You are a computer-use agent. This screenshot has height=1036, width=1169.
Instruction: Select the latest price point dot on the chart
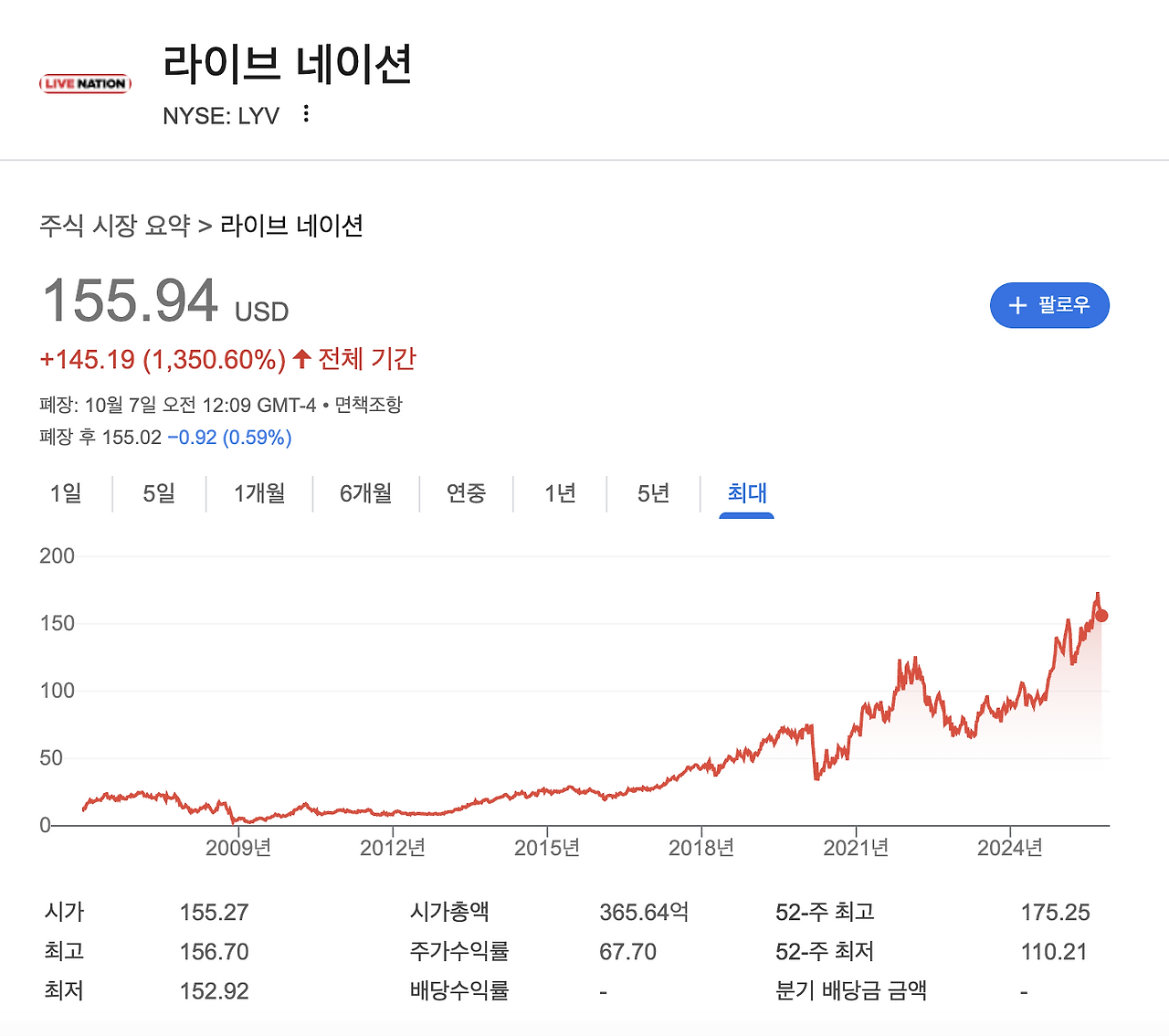coord(1100,615)
